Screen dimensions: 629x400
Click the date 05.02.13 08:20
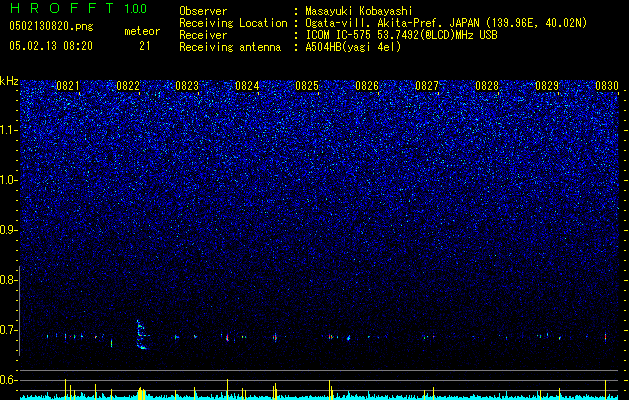click(x=51, y=46)
